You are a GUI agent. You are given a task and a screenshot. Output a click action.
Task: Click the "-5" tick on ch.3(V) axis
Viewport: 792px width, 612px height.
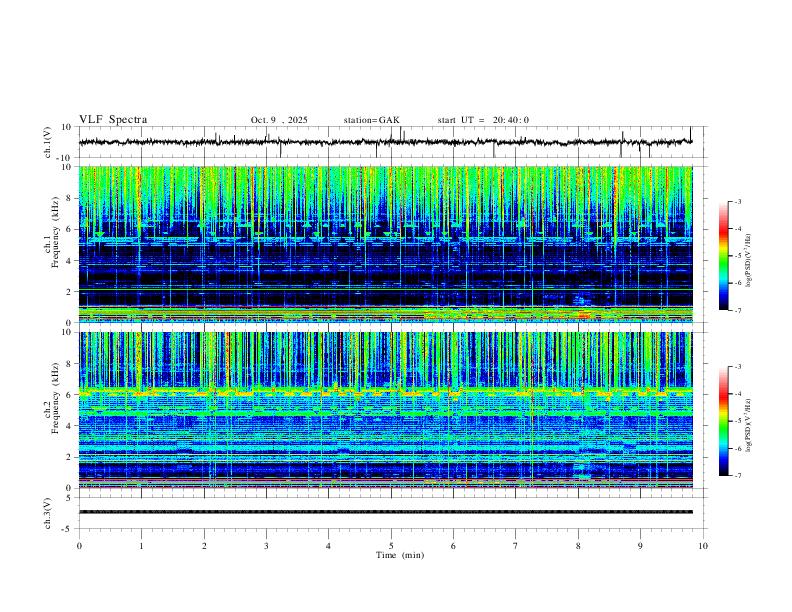point(68,529)
